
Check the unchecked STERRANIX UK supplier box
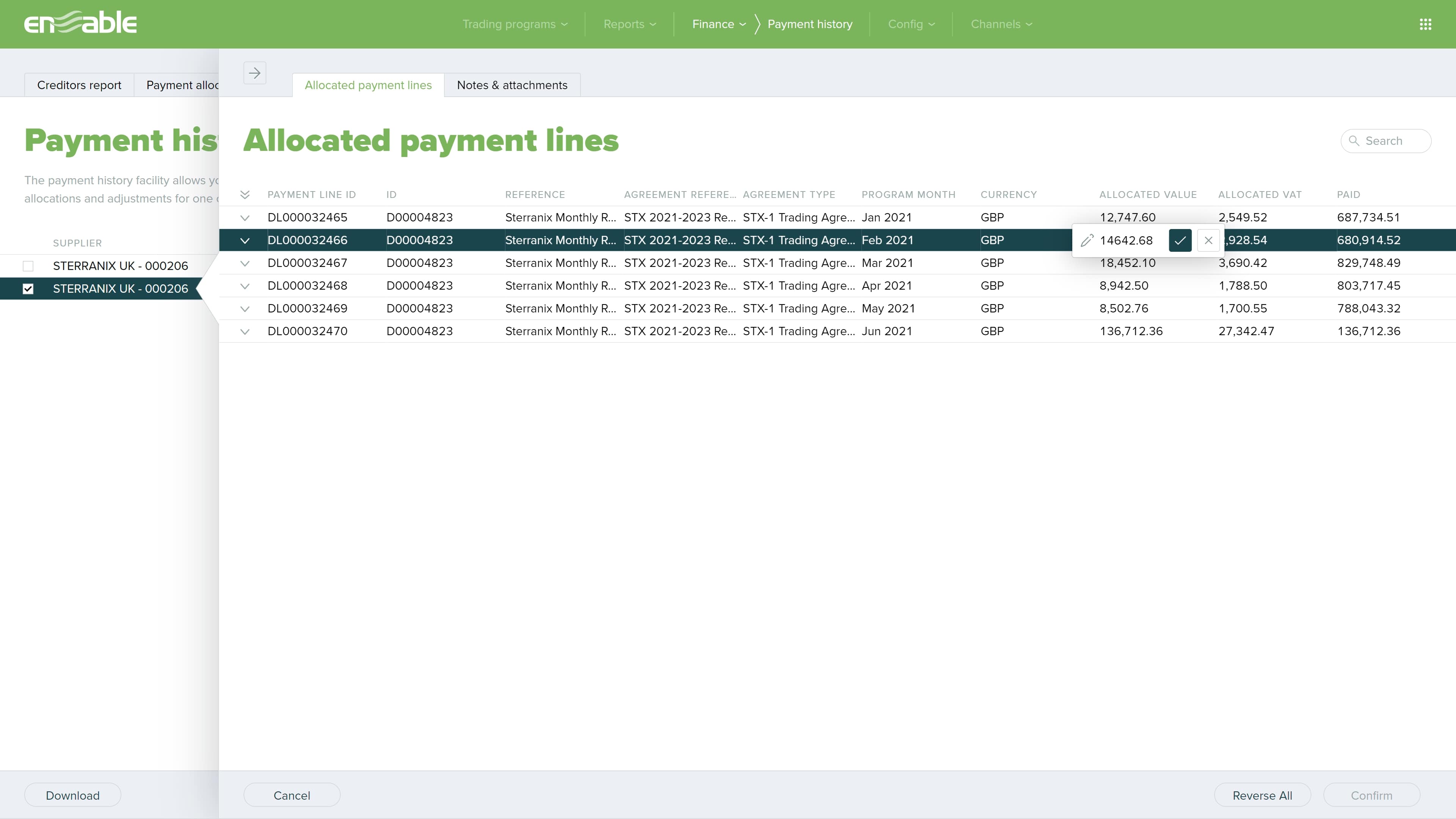click(28, 266)
